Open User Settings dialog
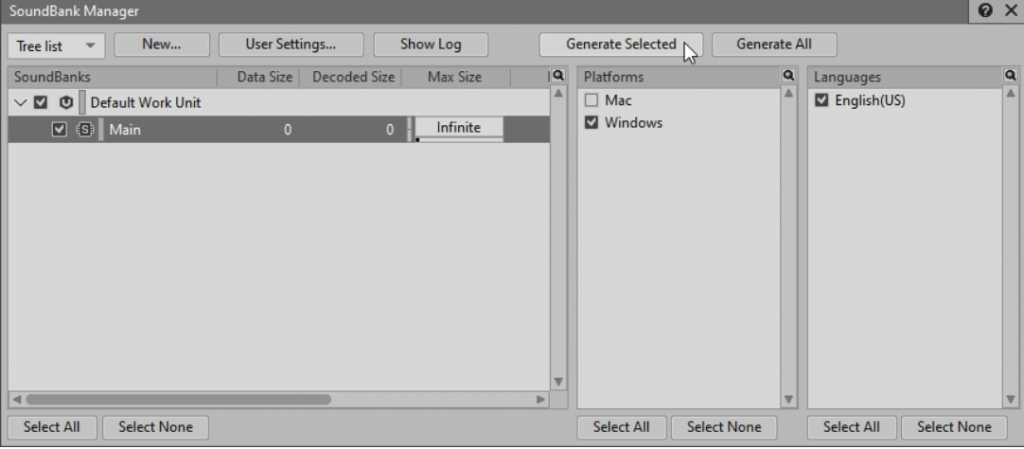This screenshot has width=1024, height=449. click(290, 45)
